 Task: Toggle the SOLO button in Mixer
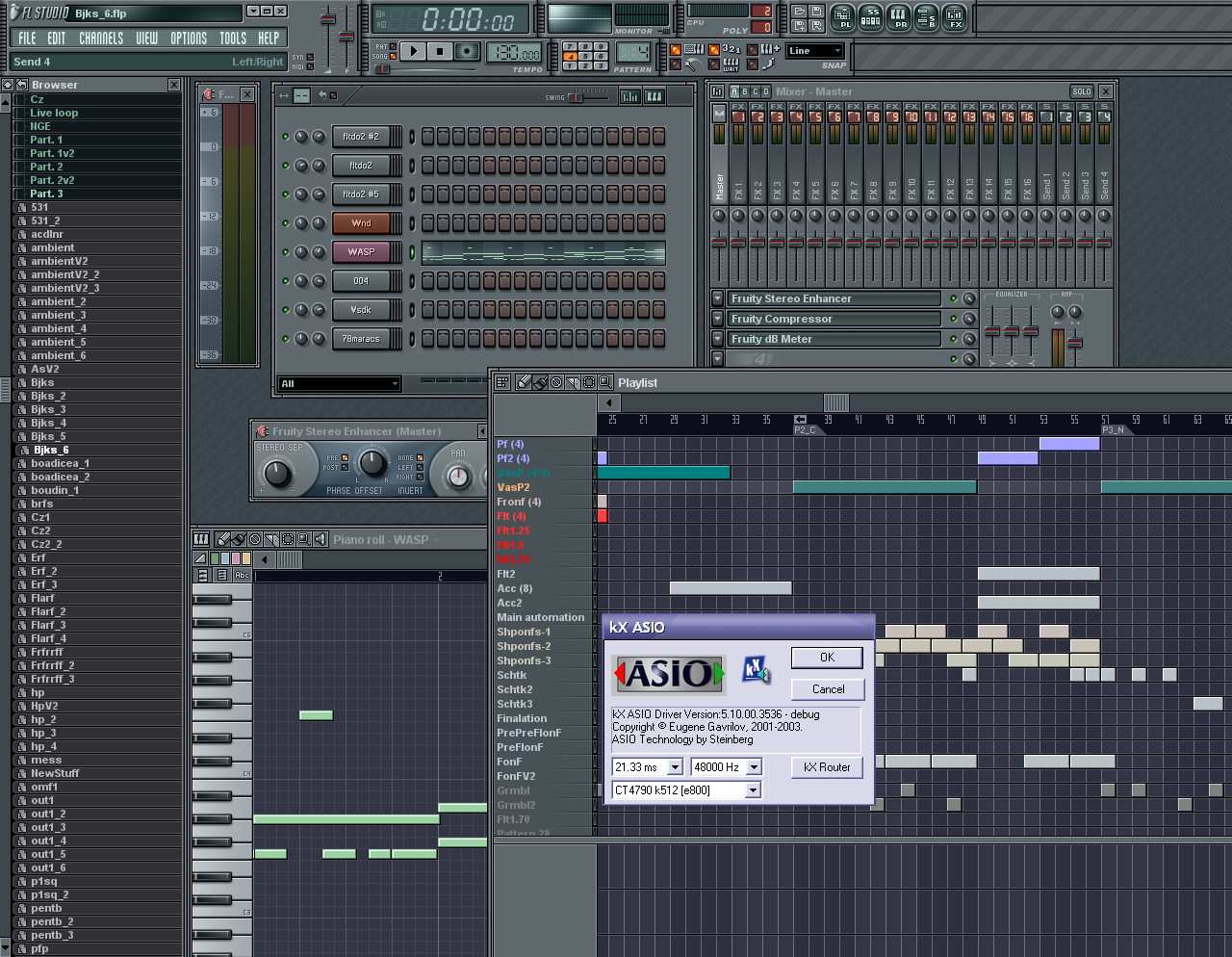tap(1082, 91)
